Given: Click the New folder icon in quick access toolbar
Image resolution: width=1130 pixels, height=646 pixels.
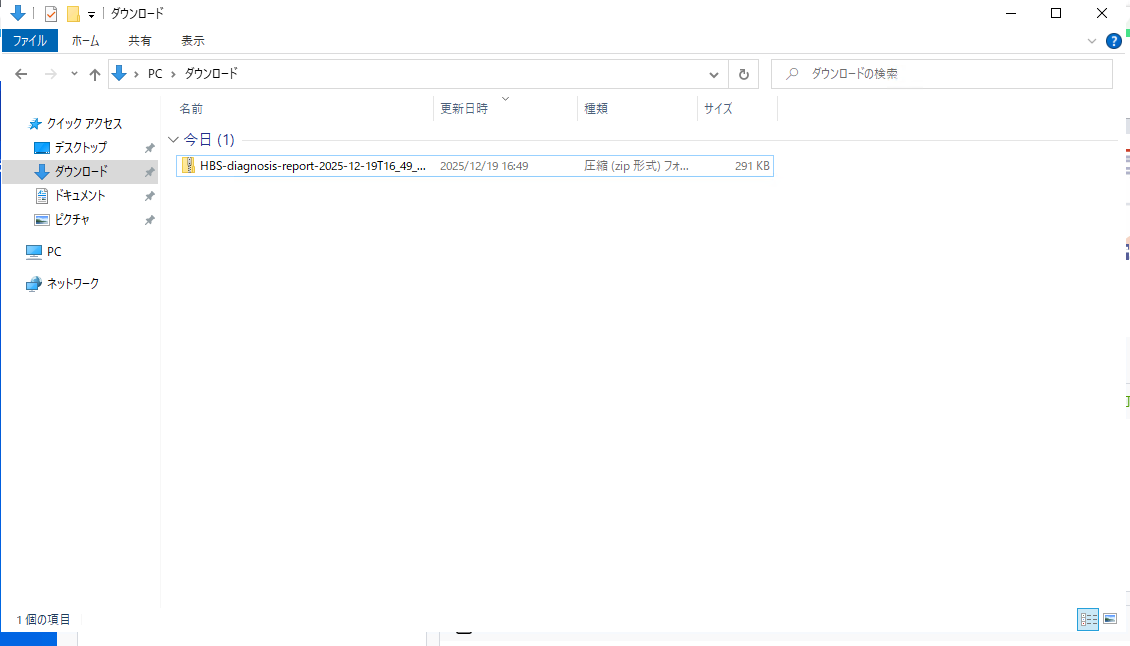Looking at the screenshot, I should tap(73, 14).
